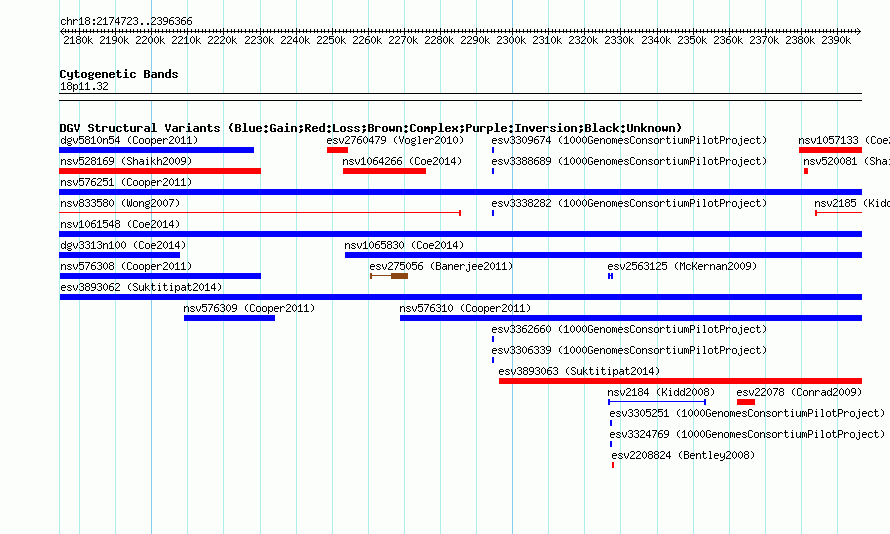This screenshot has height=534, width=890.
Task: Open the esv2563125 (McKernan2009) label
Action: pyautogui.click(x=682, y=266)
